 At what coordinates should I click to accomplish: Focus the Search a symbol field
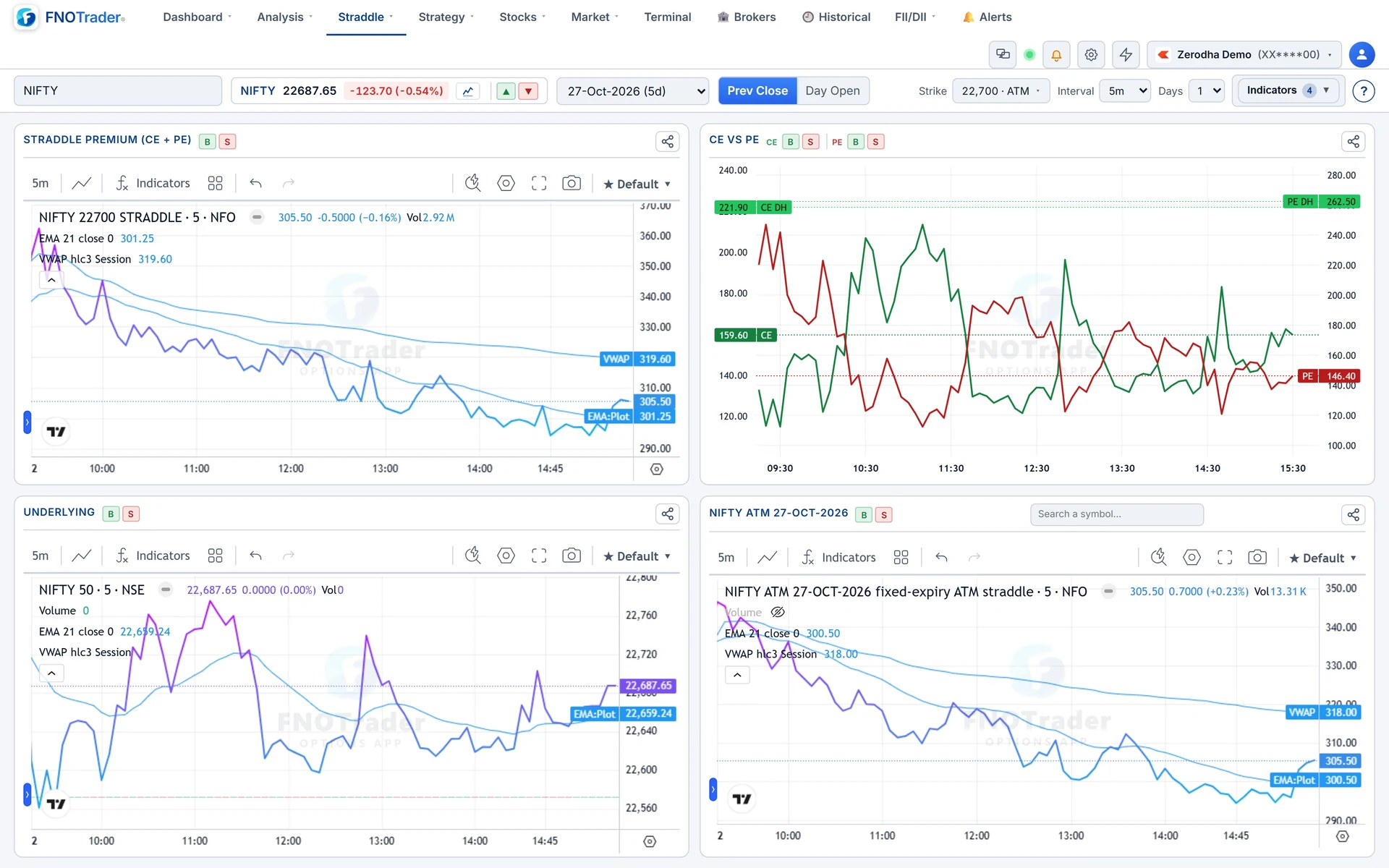(1117, 514)
